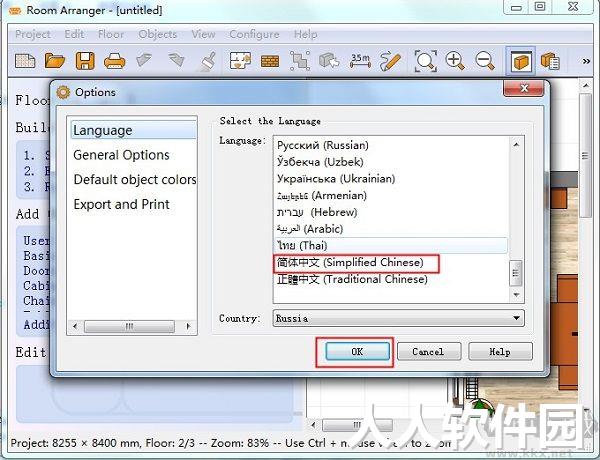Open the Country dropdown showing Russia
The image size is (600, 460).
click(398, 318)
